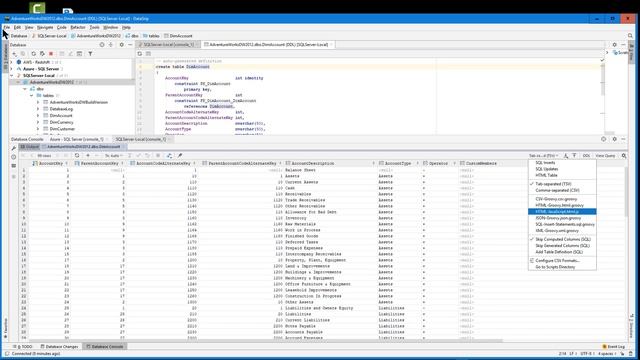Click the filter funnel icon in Database panel
Viewport: 640px width, 360px height.
click(90, 53)
